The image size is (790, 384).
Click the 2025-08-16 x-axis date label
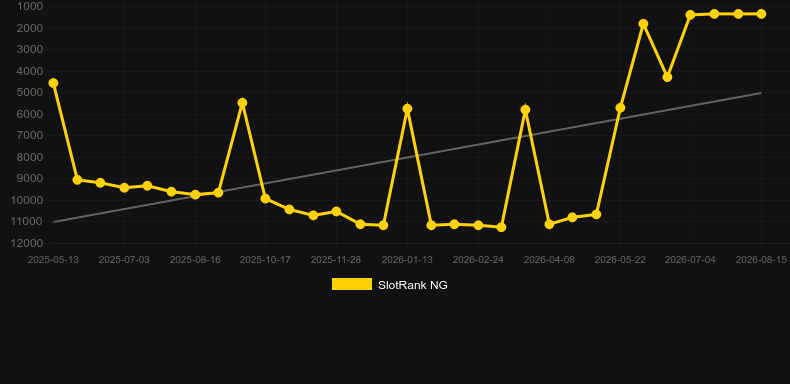195,260
